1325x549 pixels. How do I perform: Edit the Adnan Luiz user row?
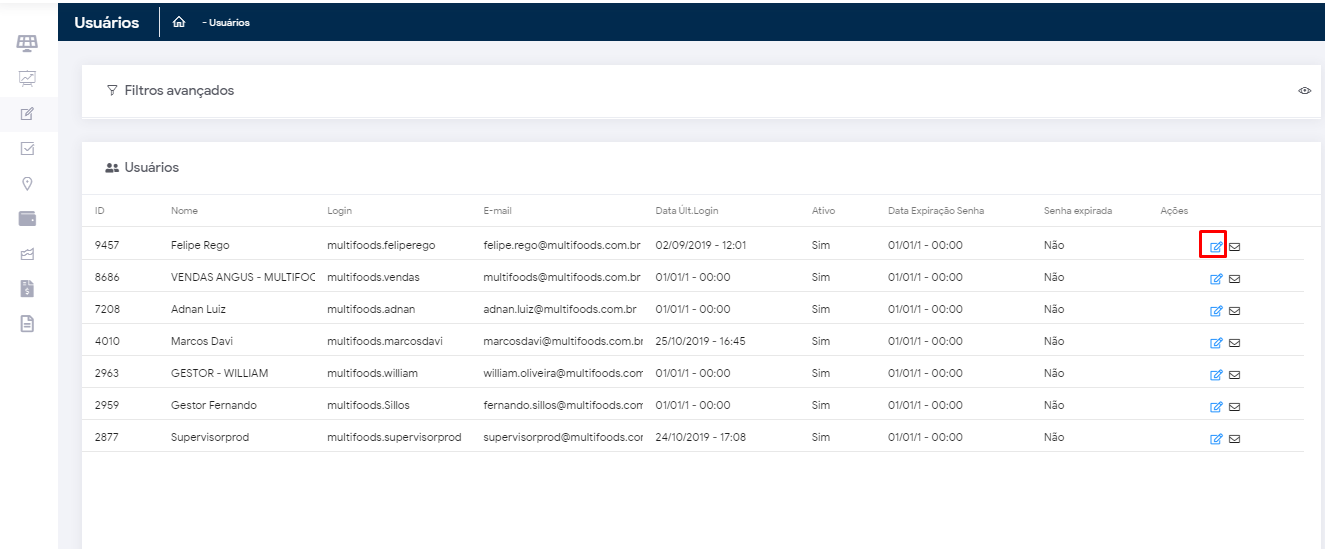(x=1216, y=311)
